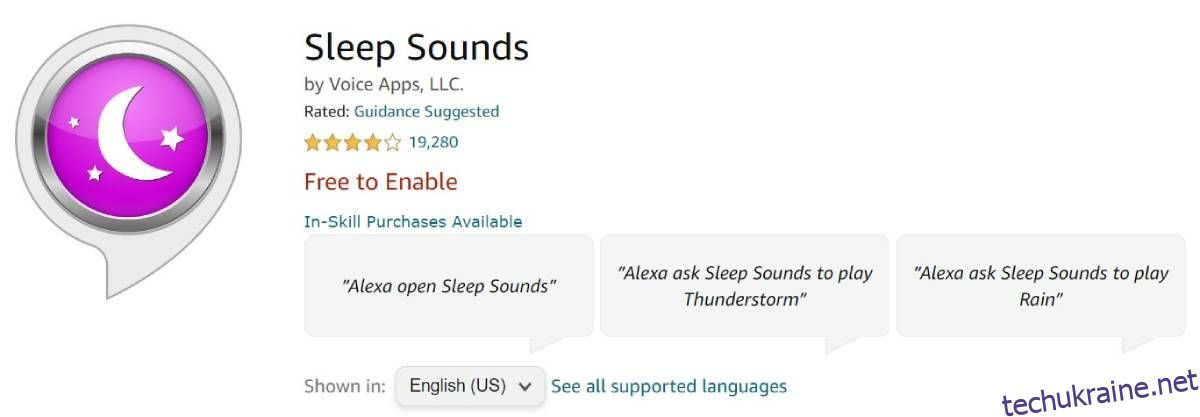
Task: Click the techukraine.net watermark
Action: (1100, 393)
